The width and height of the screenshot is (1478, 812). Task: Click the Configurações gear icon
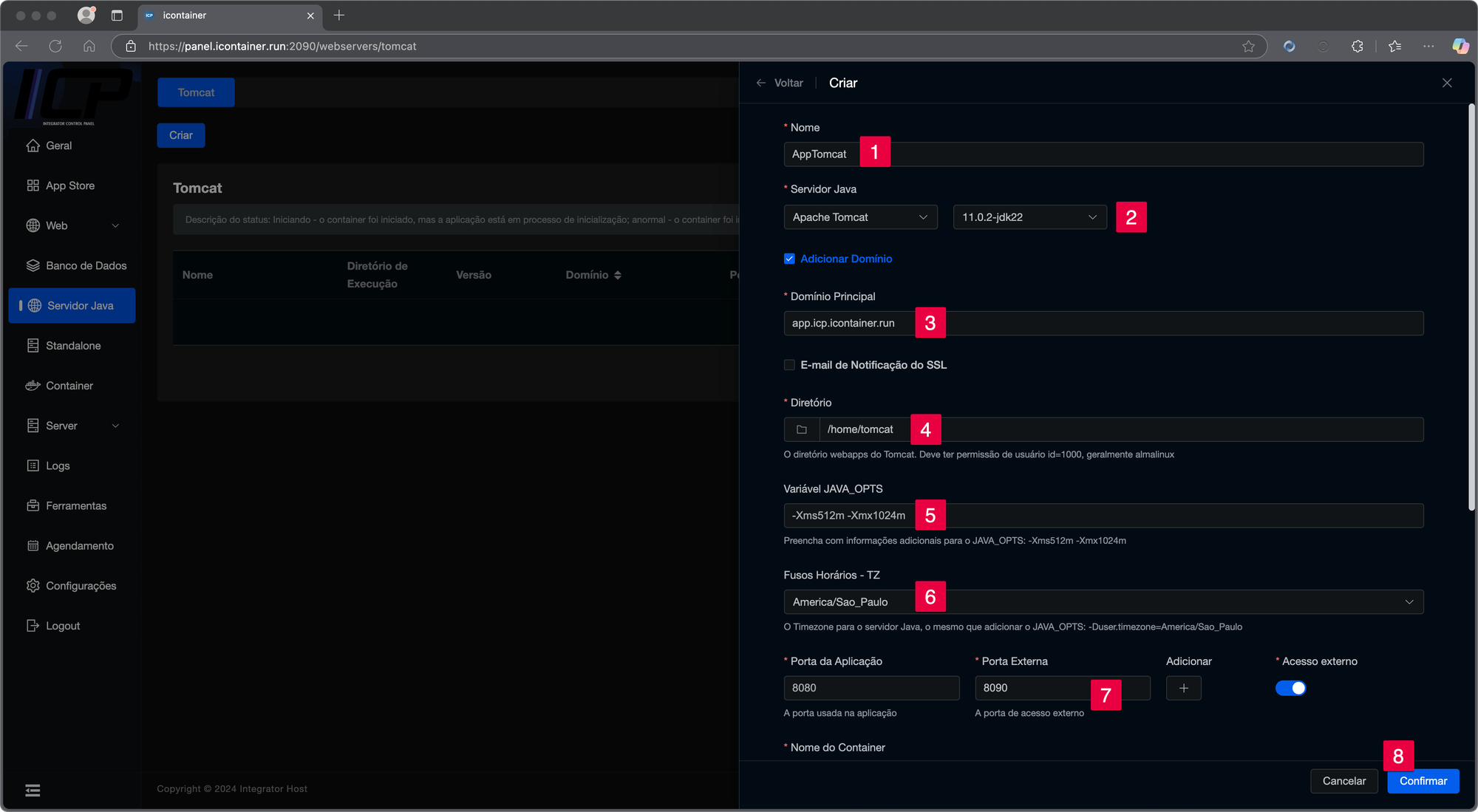(33, 586)
